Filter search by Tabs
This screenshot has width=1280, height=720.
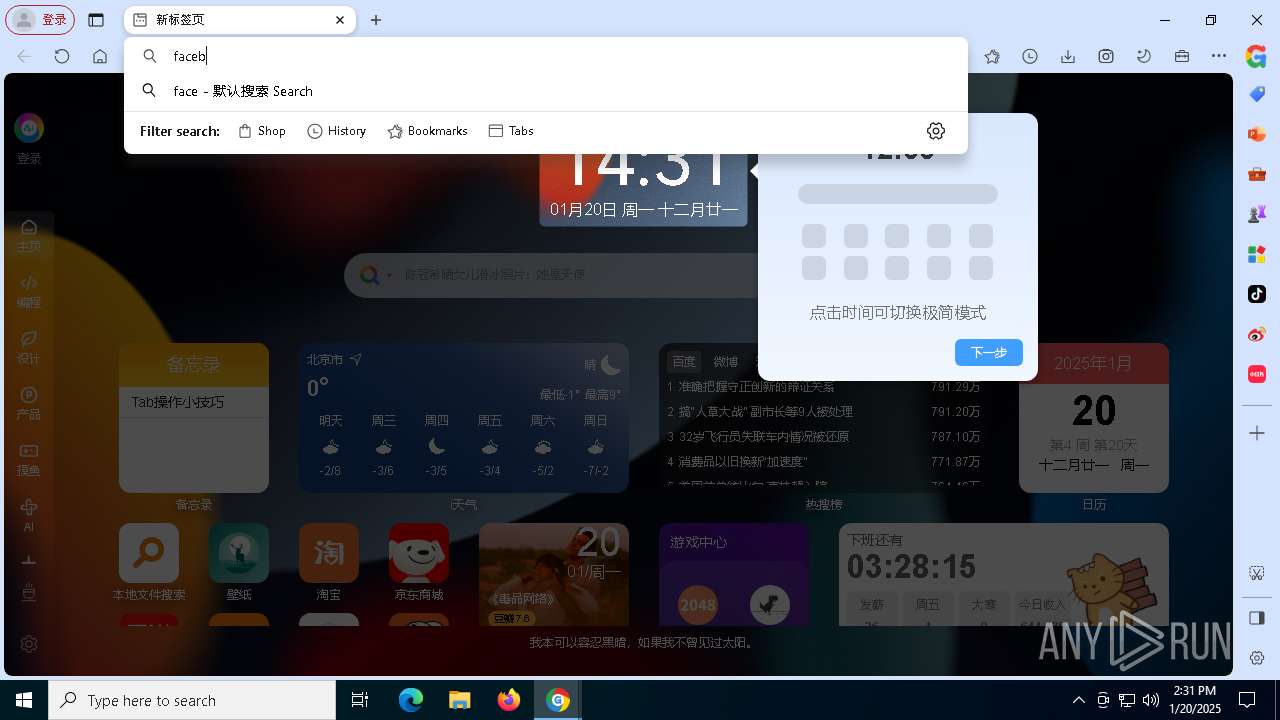coord(511,131)
